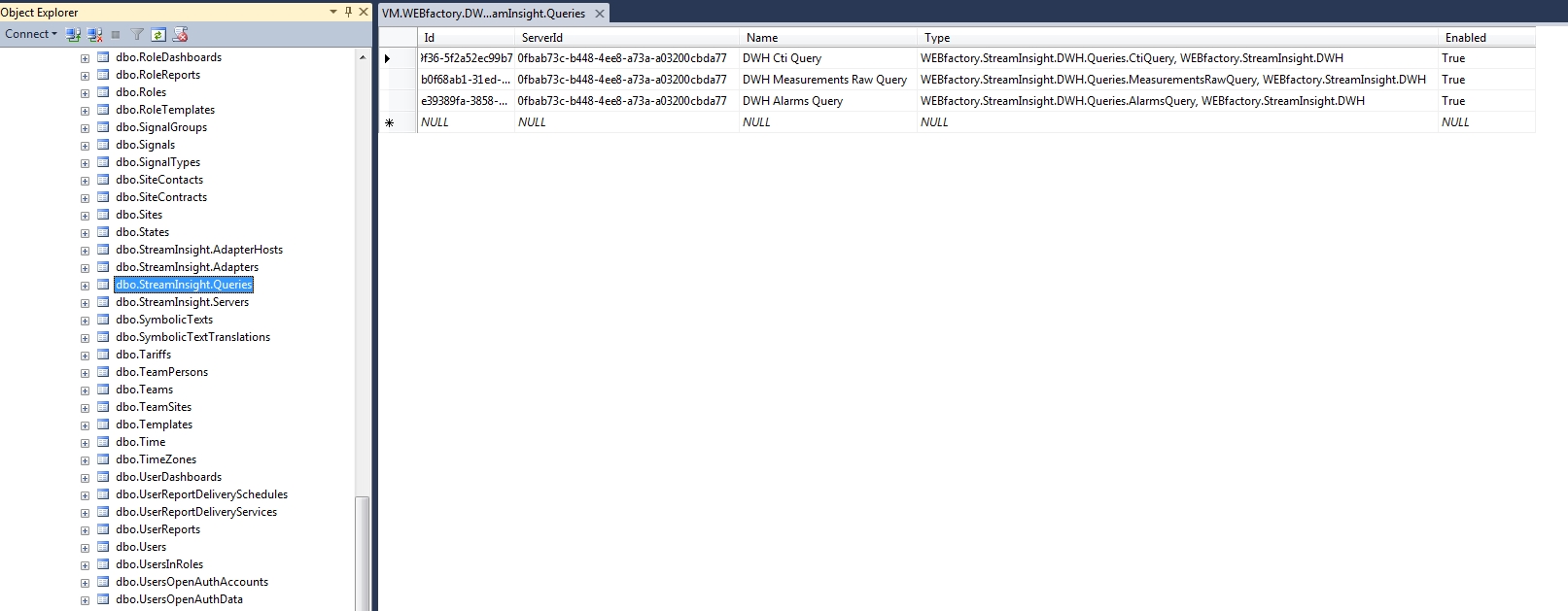Click the Disconnect server icon
Viewport: 1568px width, 611px height.
[x=94, y=34]
